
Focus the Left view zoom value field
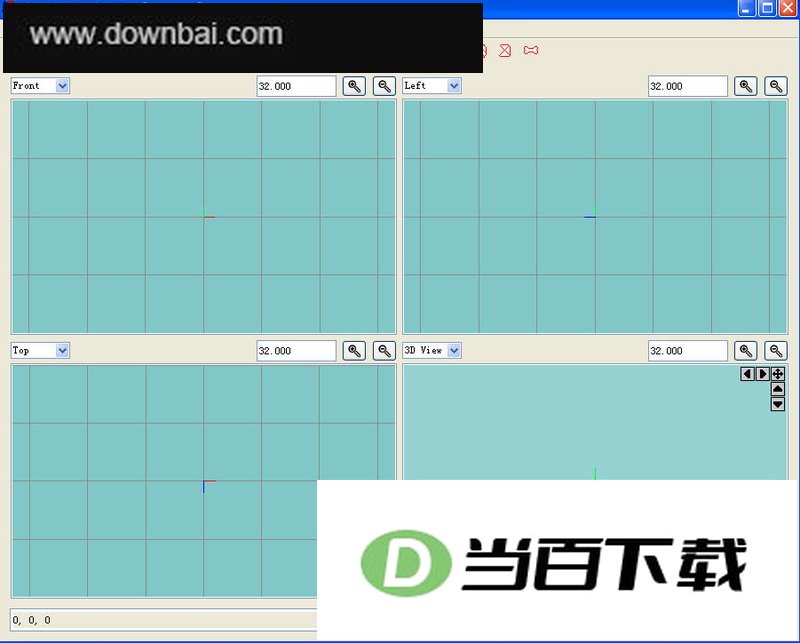688,86
